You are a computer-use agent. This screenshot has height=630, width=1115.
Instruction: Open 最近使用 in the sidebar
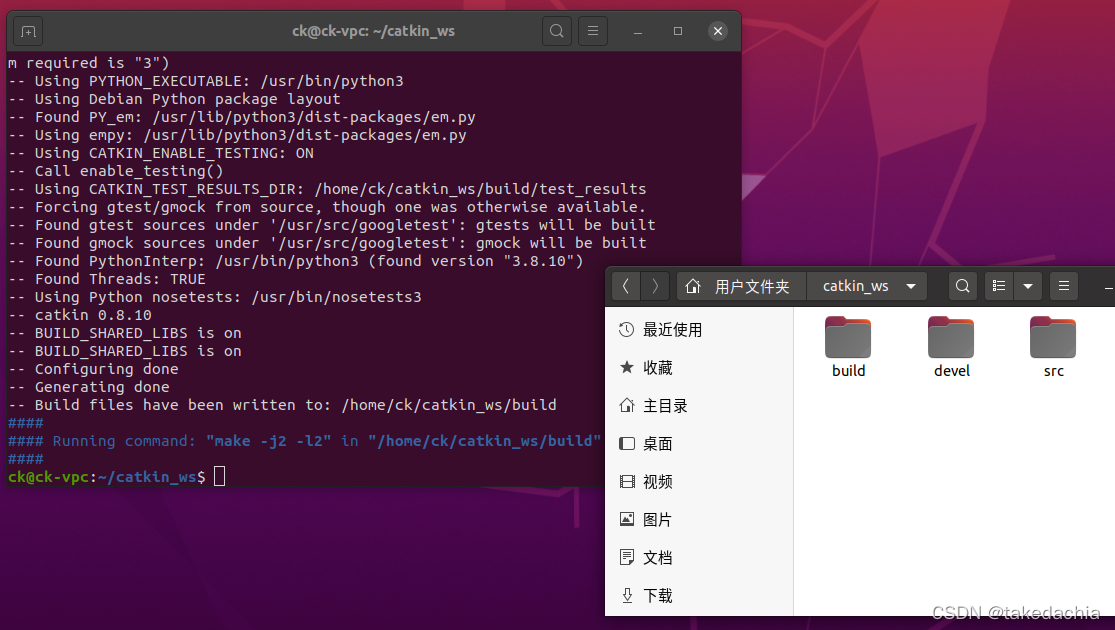pos(672,330)
